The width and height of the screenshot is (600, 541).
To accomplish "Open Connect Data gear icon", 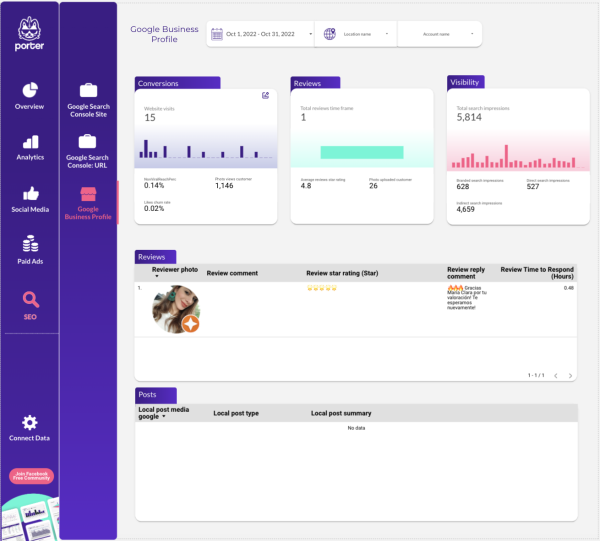I will (30, 422).
